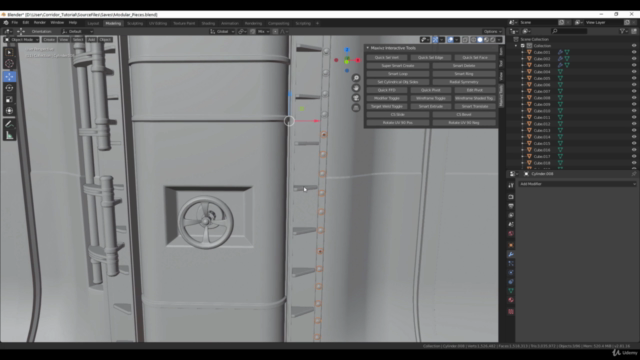This screenshot has height=360, width=640.
Task: Collapse the Maxivz Interactive Tools panel
Action: click(368, 48)
